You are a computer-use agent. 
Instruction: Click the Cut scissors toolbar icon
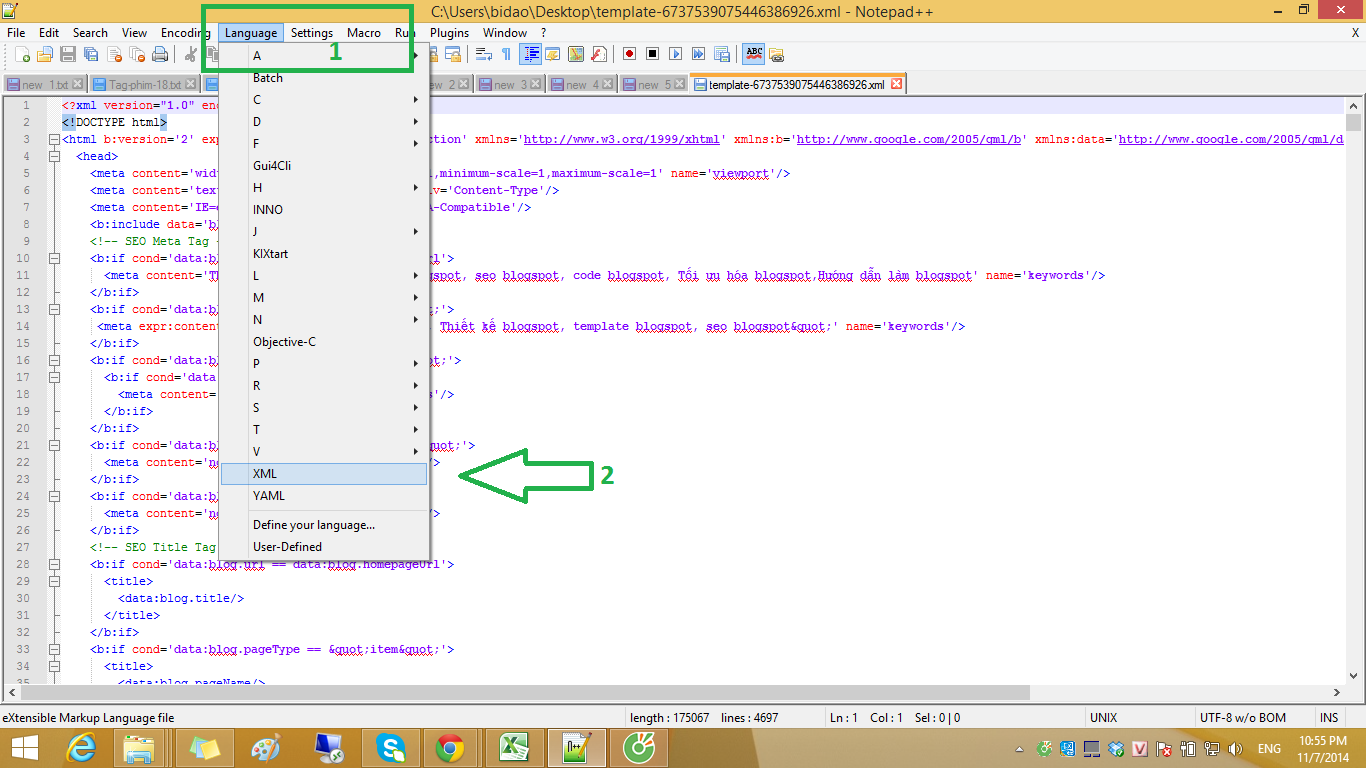point(190,54)
